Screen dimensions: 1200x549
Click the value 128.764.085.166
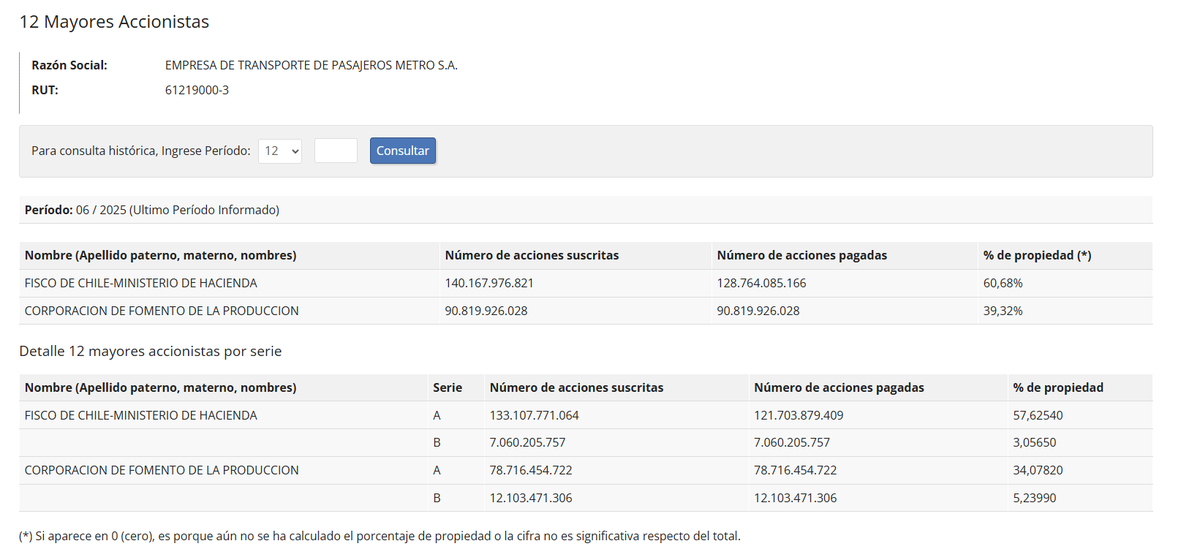click(x=761, y=283)
